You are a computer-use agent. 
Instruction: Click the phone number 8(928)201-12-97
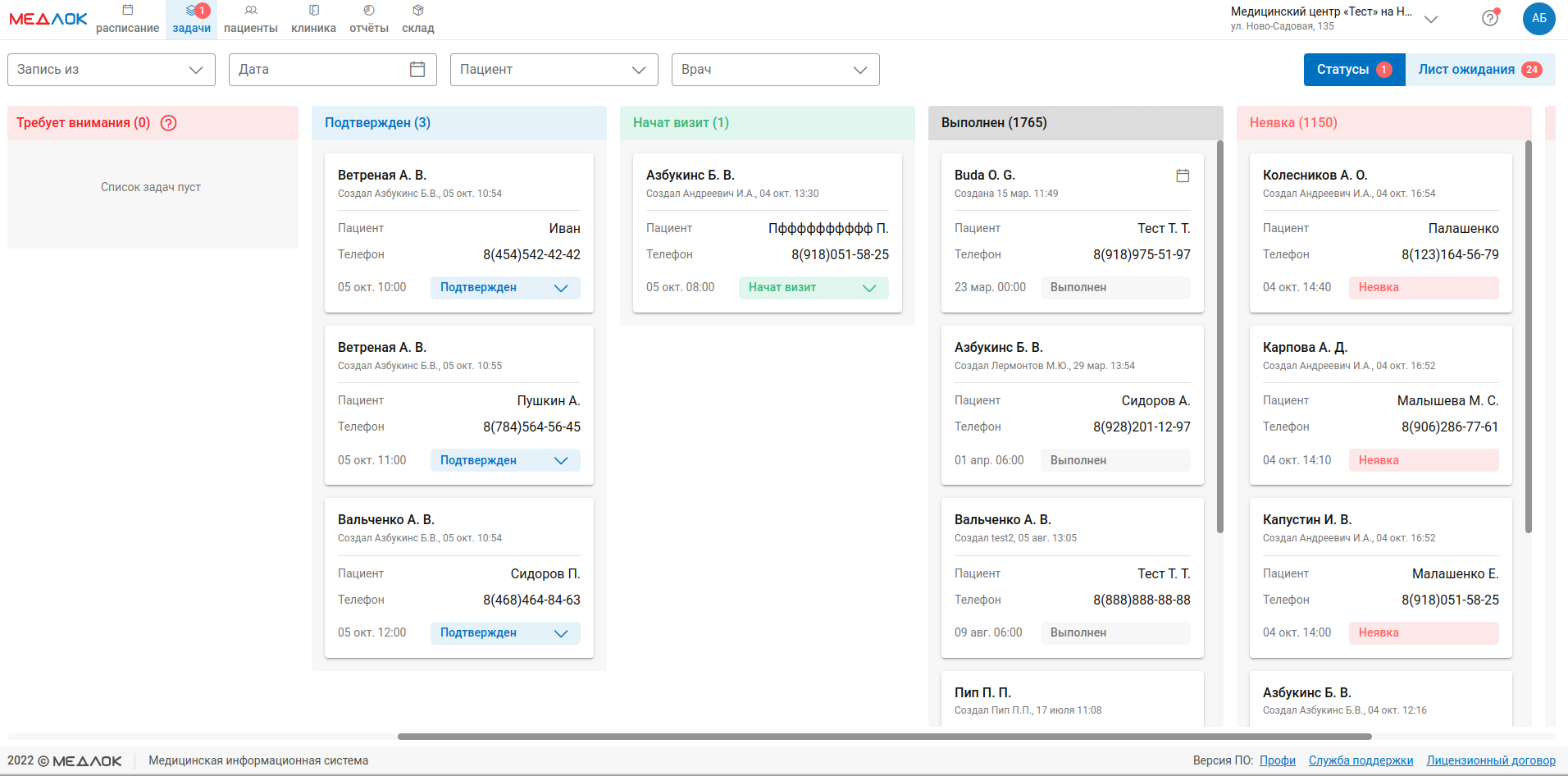click(x=1142, y=427)
